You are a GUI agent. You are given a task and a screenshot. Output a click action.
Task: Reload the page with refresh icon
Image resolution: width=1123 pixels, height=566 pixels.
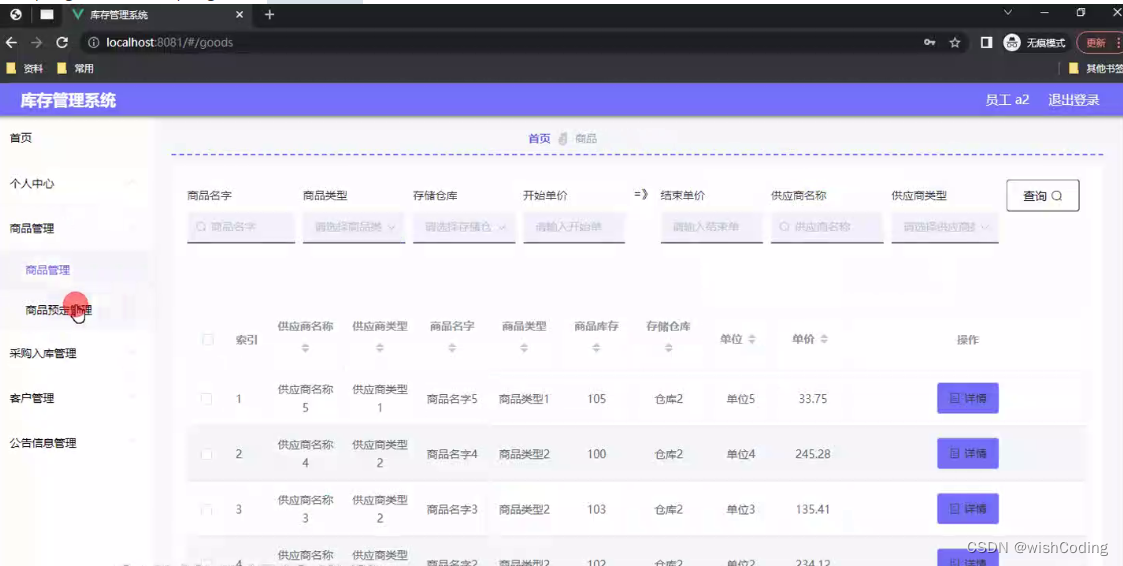click(x=62, y=42)
